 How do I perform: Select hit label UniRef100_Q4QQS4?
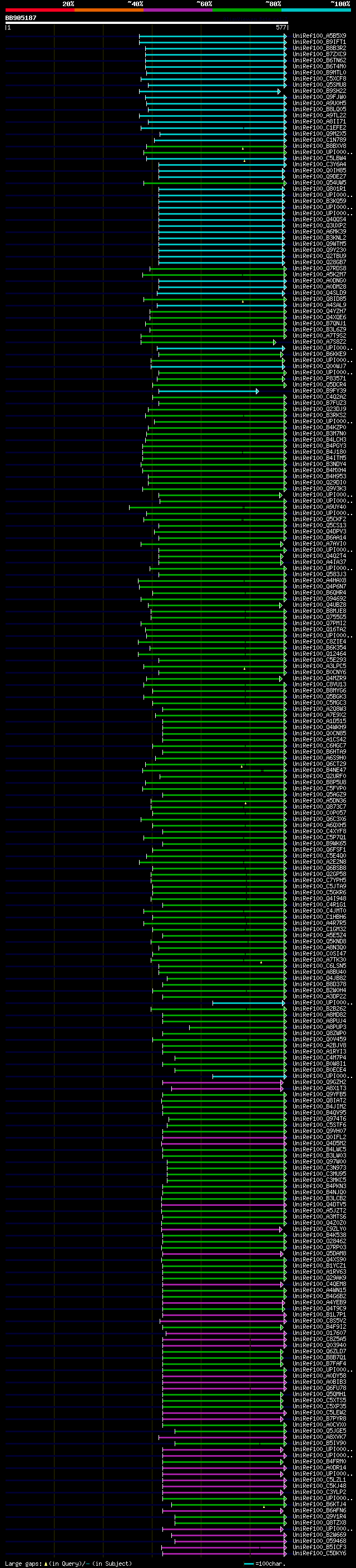[319, 219]
